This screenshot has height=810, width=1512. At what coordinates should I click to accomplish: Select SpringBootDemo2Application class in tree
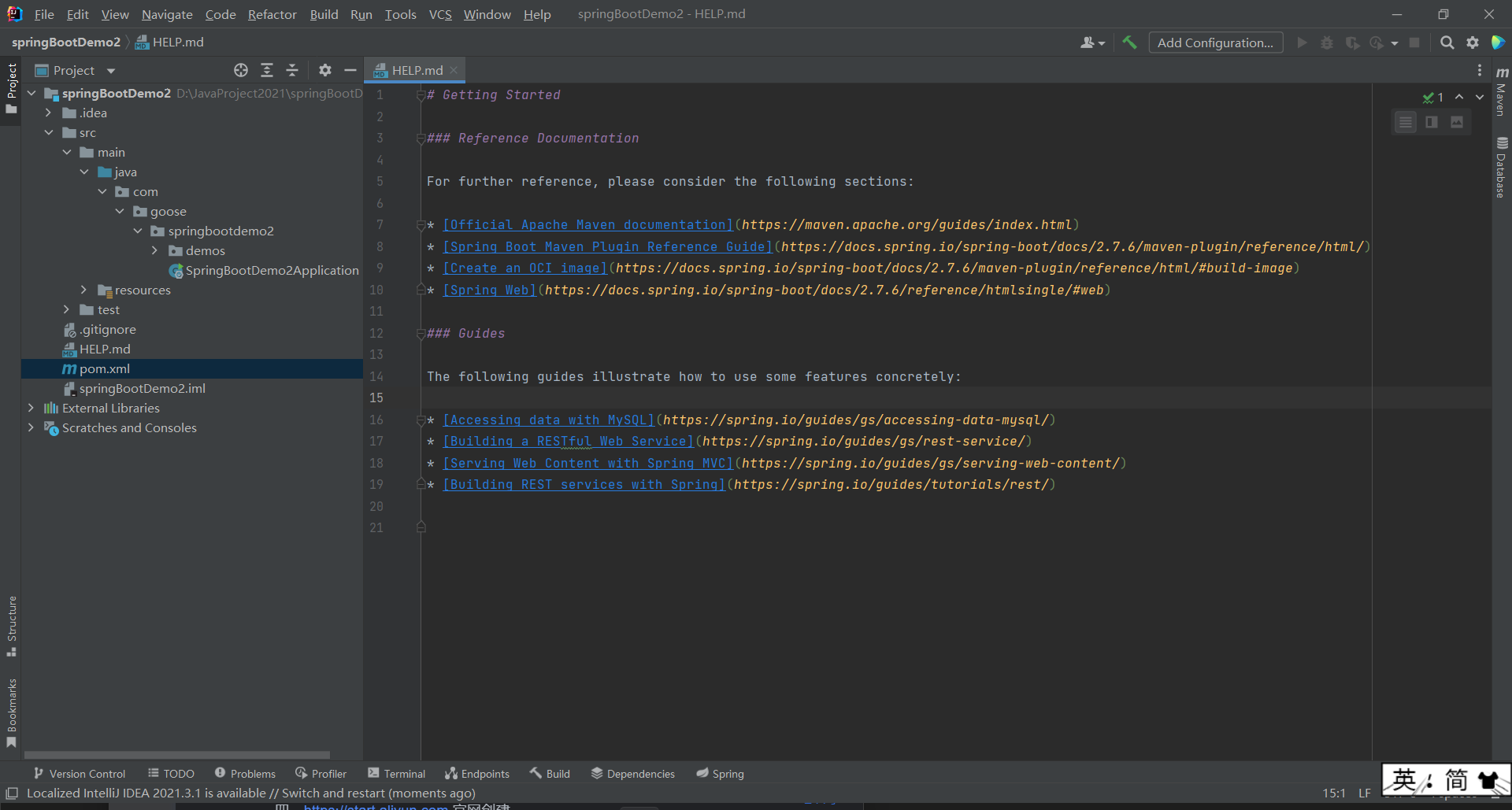pyautogui.click(x=265, y=270)
